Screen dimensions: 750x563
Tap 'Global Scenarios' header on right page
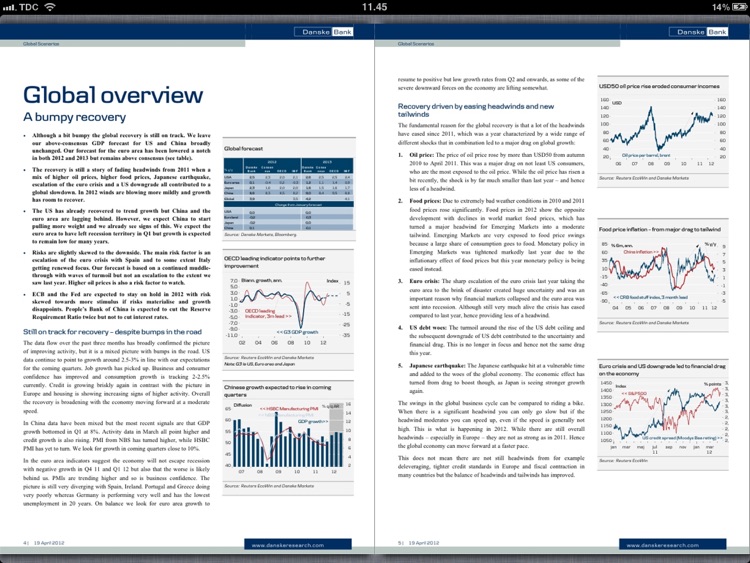click(x=416, y=44)
